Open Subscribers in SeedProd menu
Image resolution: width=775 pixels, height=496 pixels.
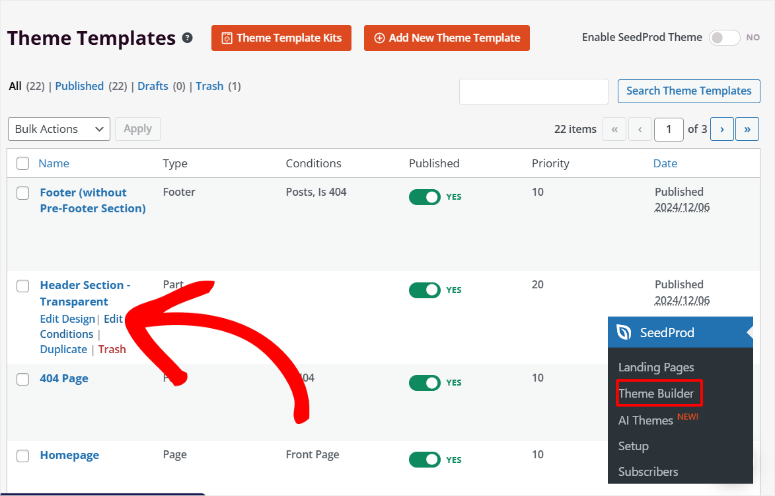(x=648, y=472)
